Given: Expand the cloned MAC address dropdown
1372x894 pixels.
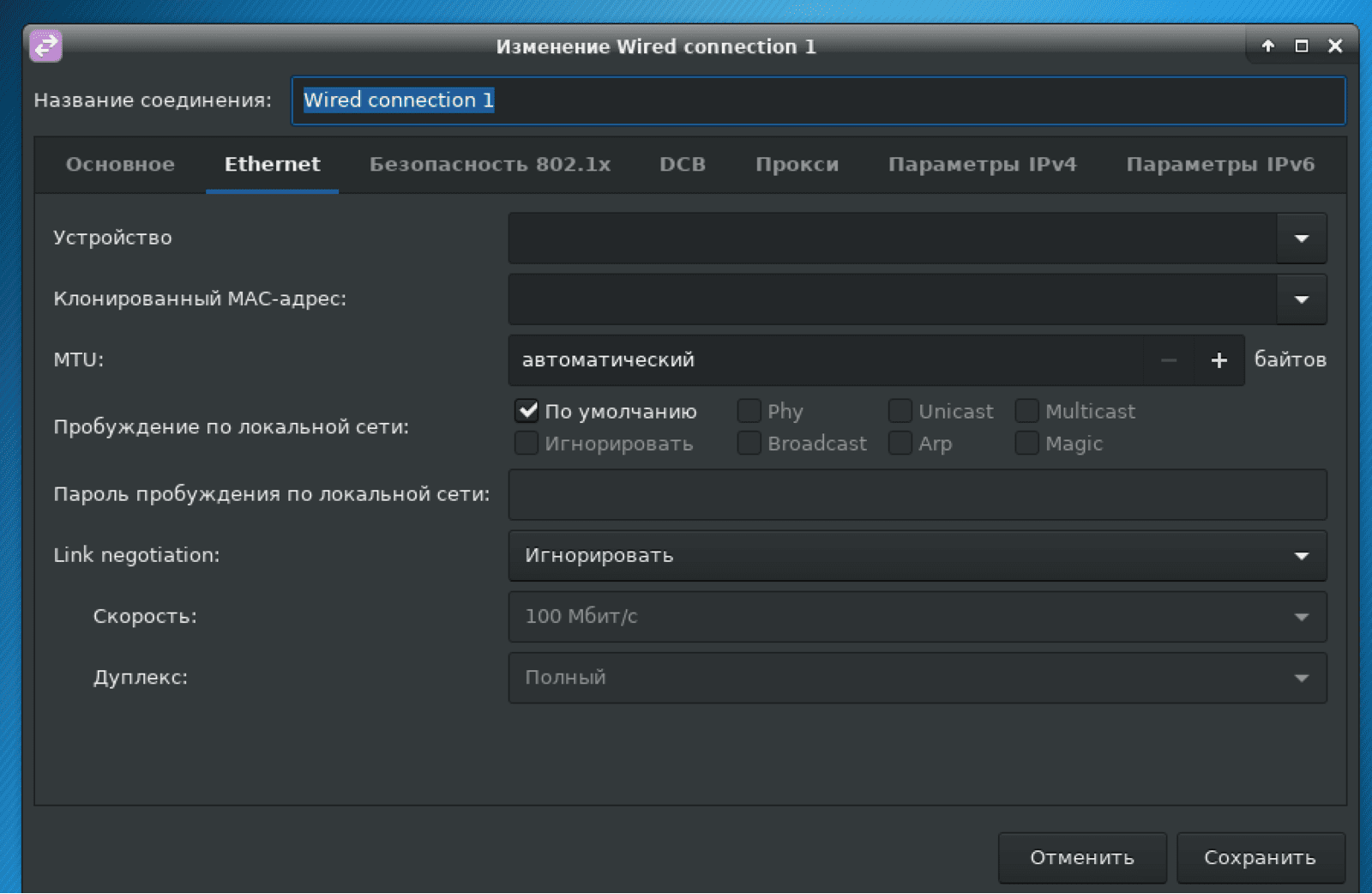Looking at the screenshot, I should click(x=1301, y=299).
